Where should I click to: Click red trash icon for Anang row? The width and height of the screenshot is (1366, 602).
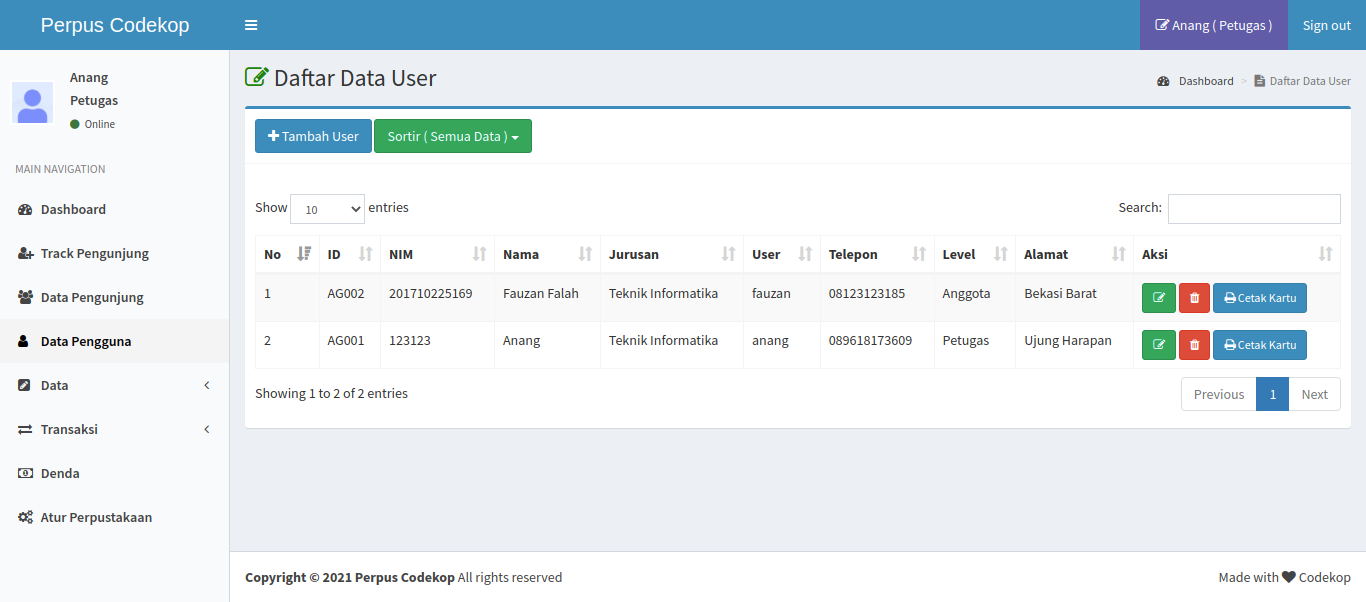point(1194,345)
